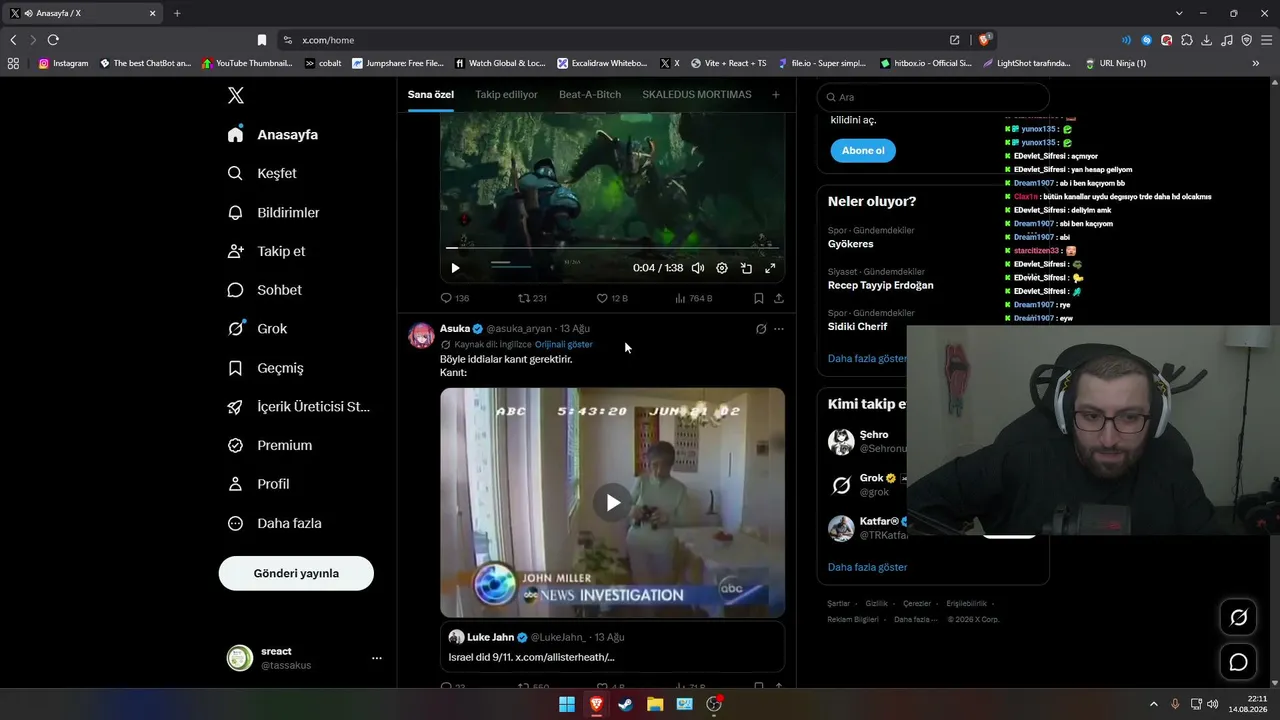Open Sohbet chat messages
This screenshot has height=720, width=1280.
tap(265, 290)
